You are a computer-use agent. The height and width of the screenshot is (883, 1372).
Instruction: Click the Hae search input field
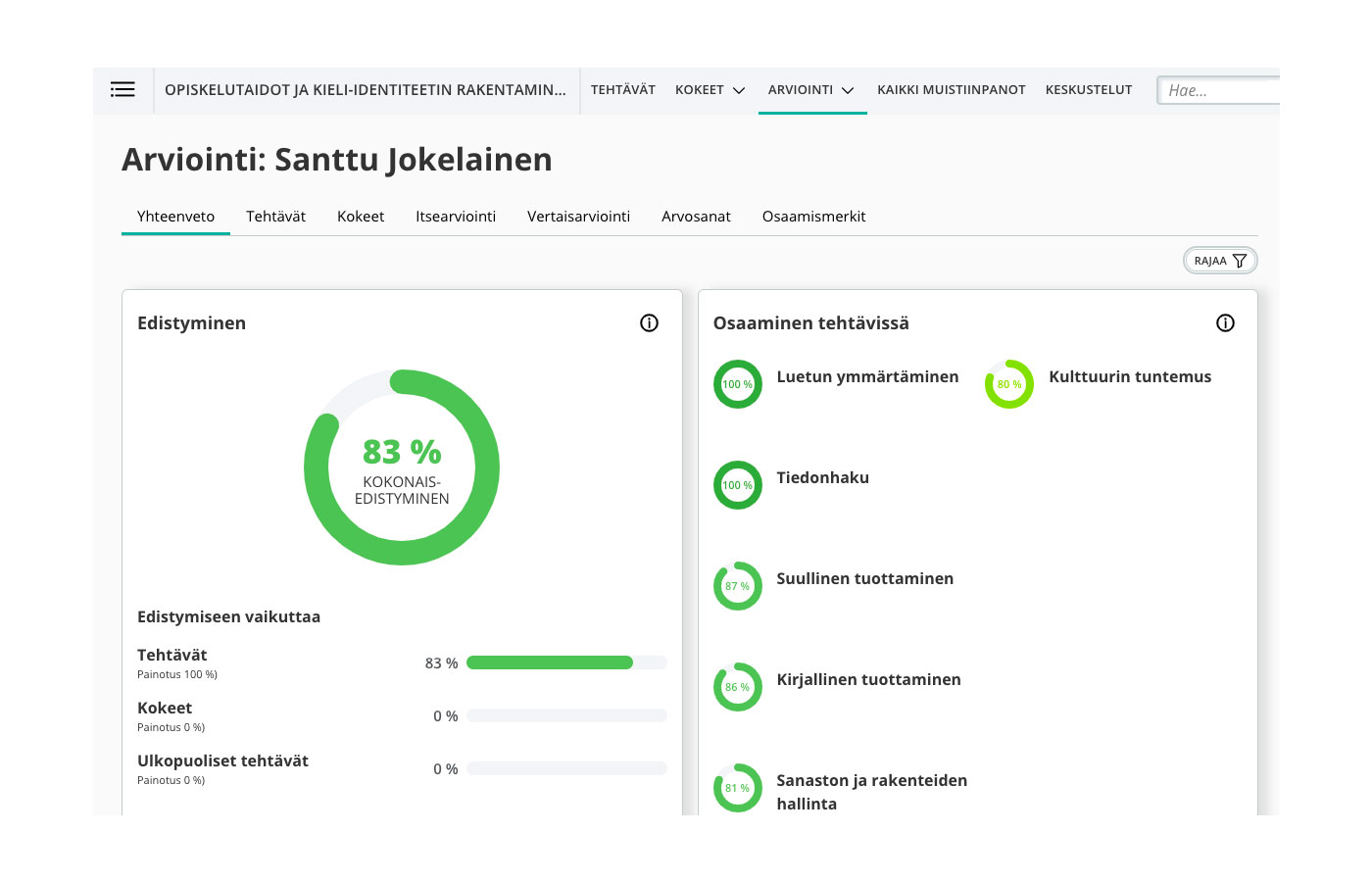(x=1220, y=90)
